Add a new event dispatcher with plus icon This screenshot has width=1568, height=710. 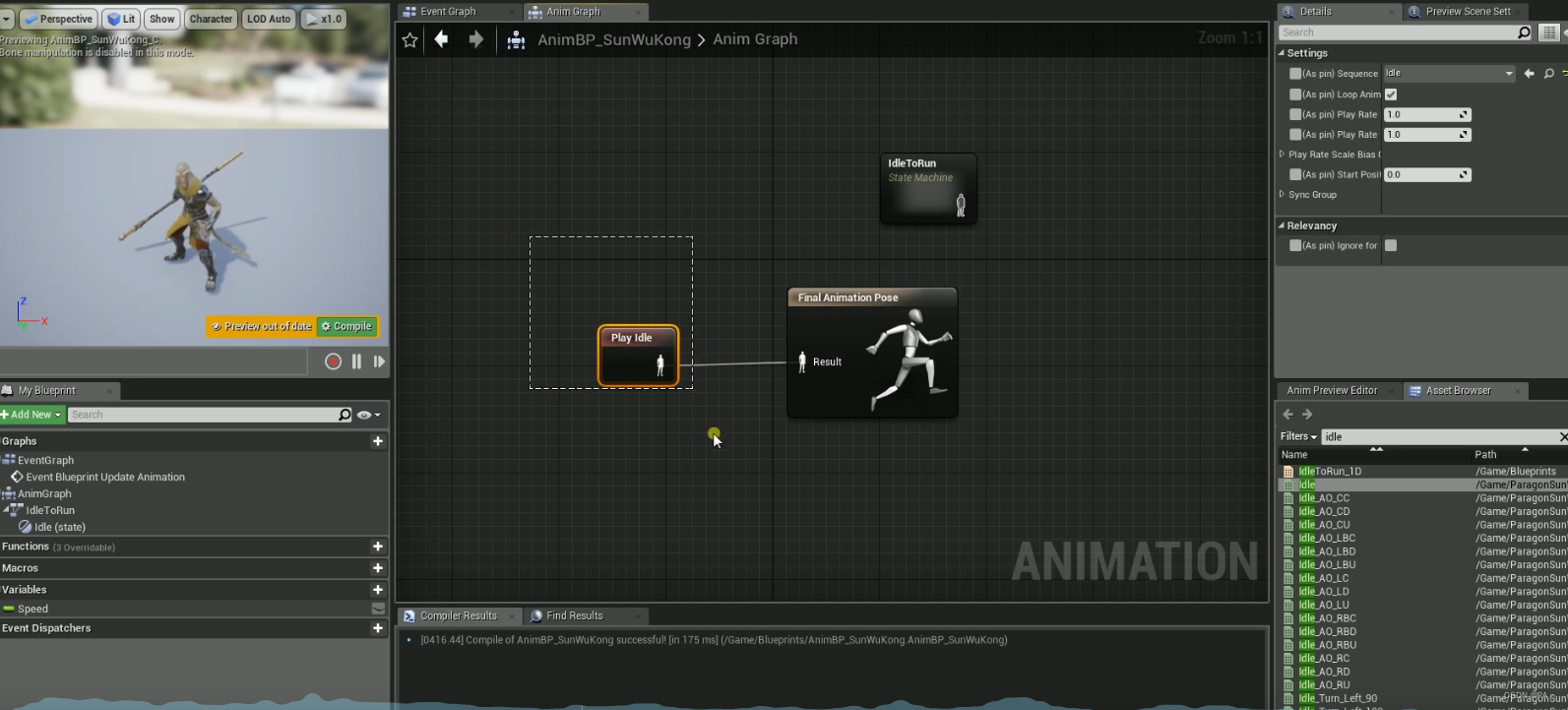(x=377, y=628)
